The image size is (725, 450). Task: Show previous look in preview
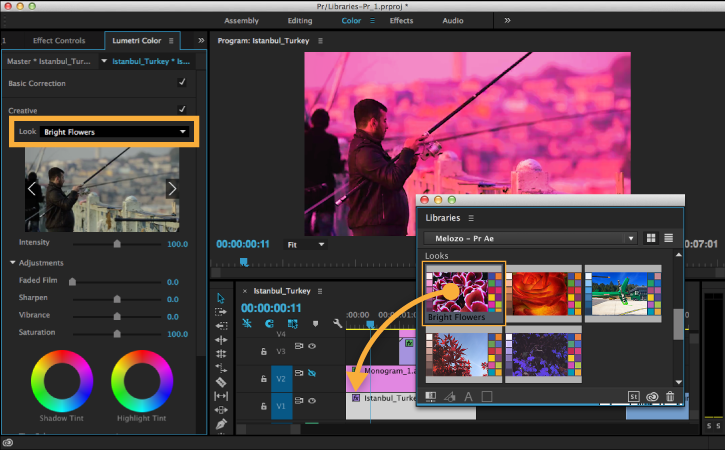[31, 189]
